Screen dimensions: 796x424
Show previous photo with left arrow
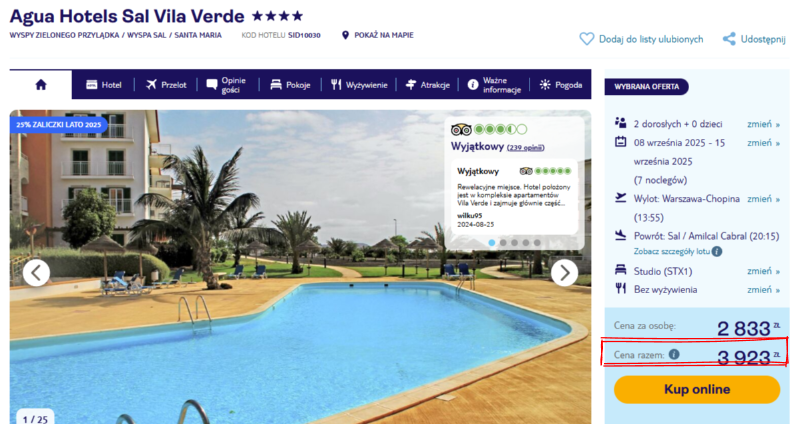pos(36,273)
